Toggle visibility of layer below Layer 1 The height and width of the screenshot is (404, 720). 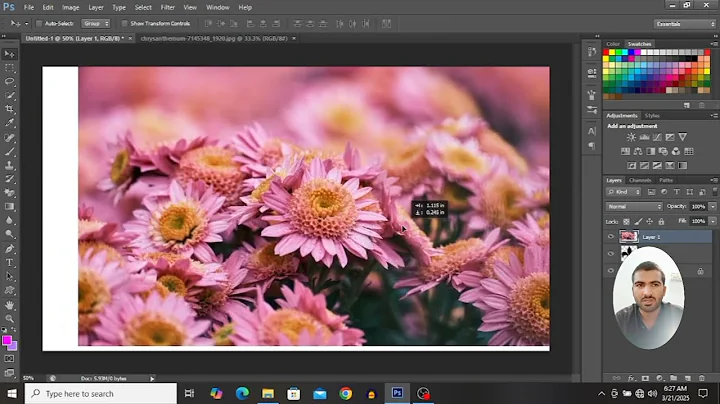coord(611,253)
